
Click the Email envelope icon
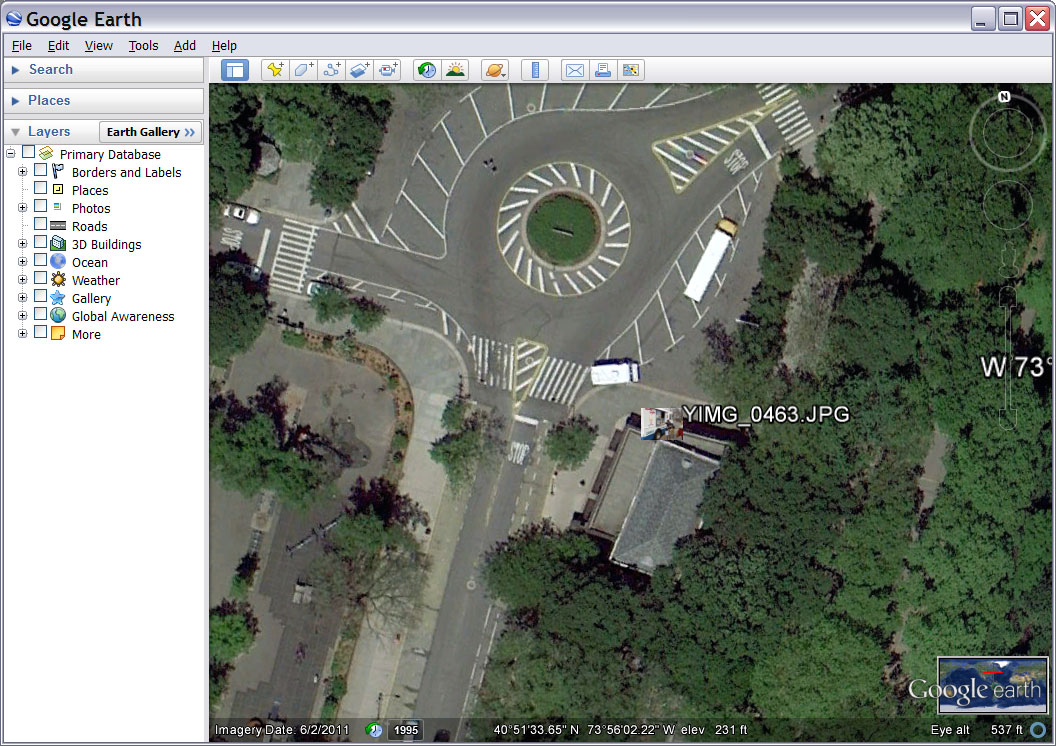tap(574, 70)
